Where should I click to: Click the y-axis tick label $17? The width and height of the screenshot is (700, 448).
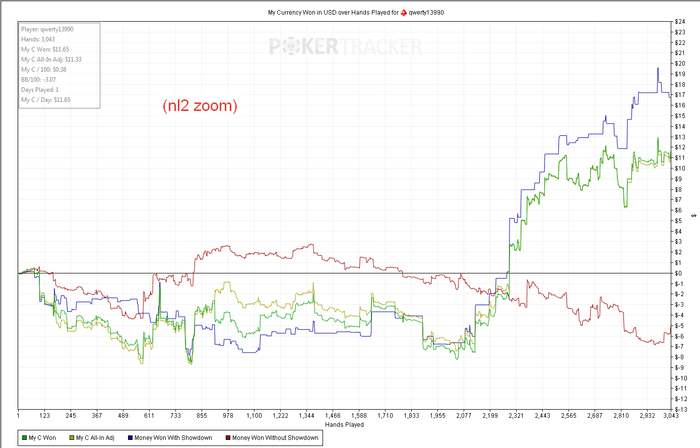[680, 95]
